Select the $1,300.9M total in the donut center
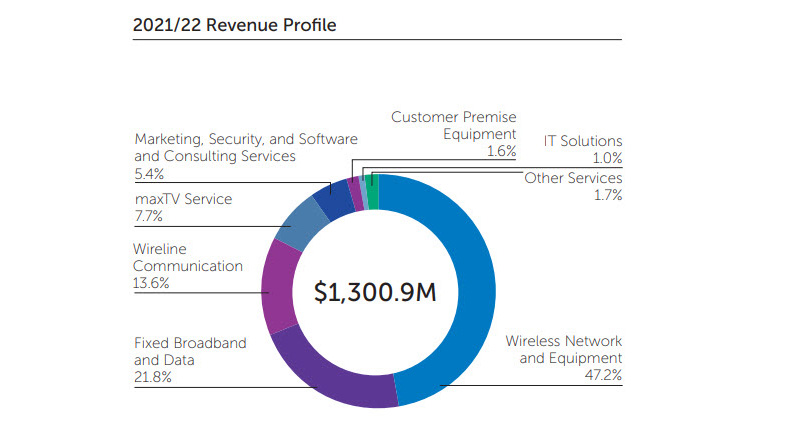 pyautogui.click(x=375, y=293)
